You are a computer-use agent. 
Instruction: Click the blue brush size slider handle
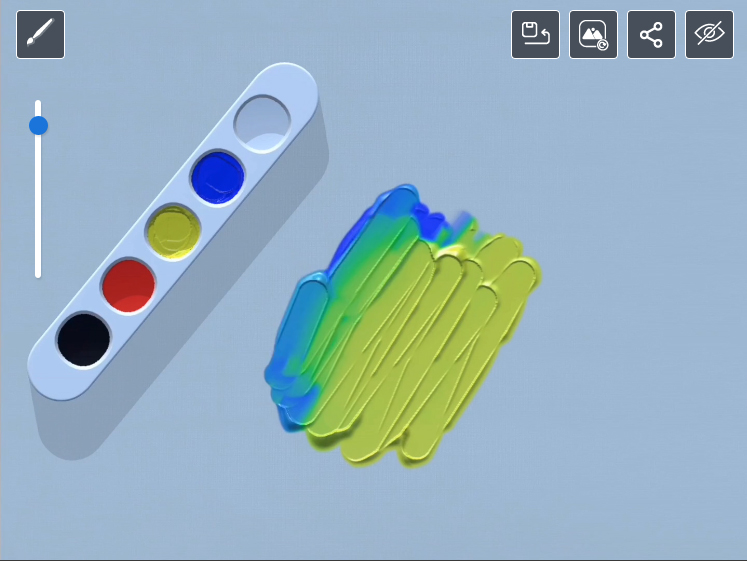(38, 126)
